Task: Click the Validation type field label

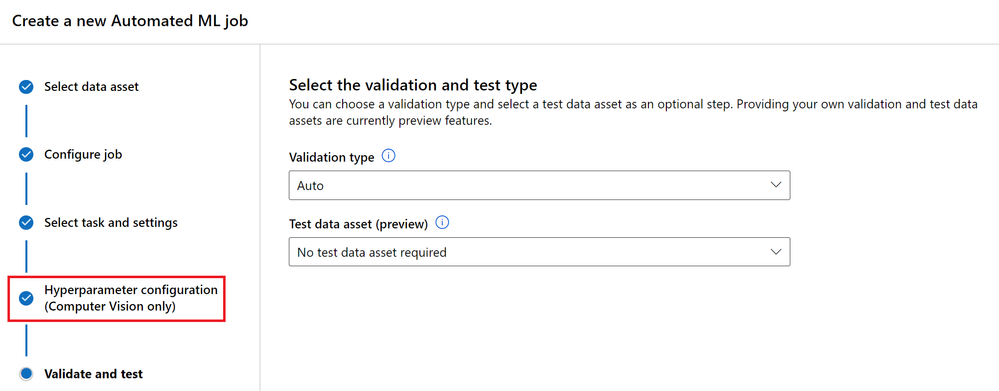Action: click(x=331, y=157)
